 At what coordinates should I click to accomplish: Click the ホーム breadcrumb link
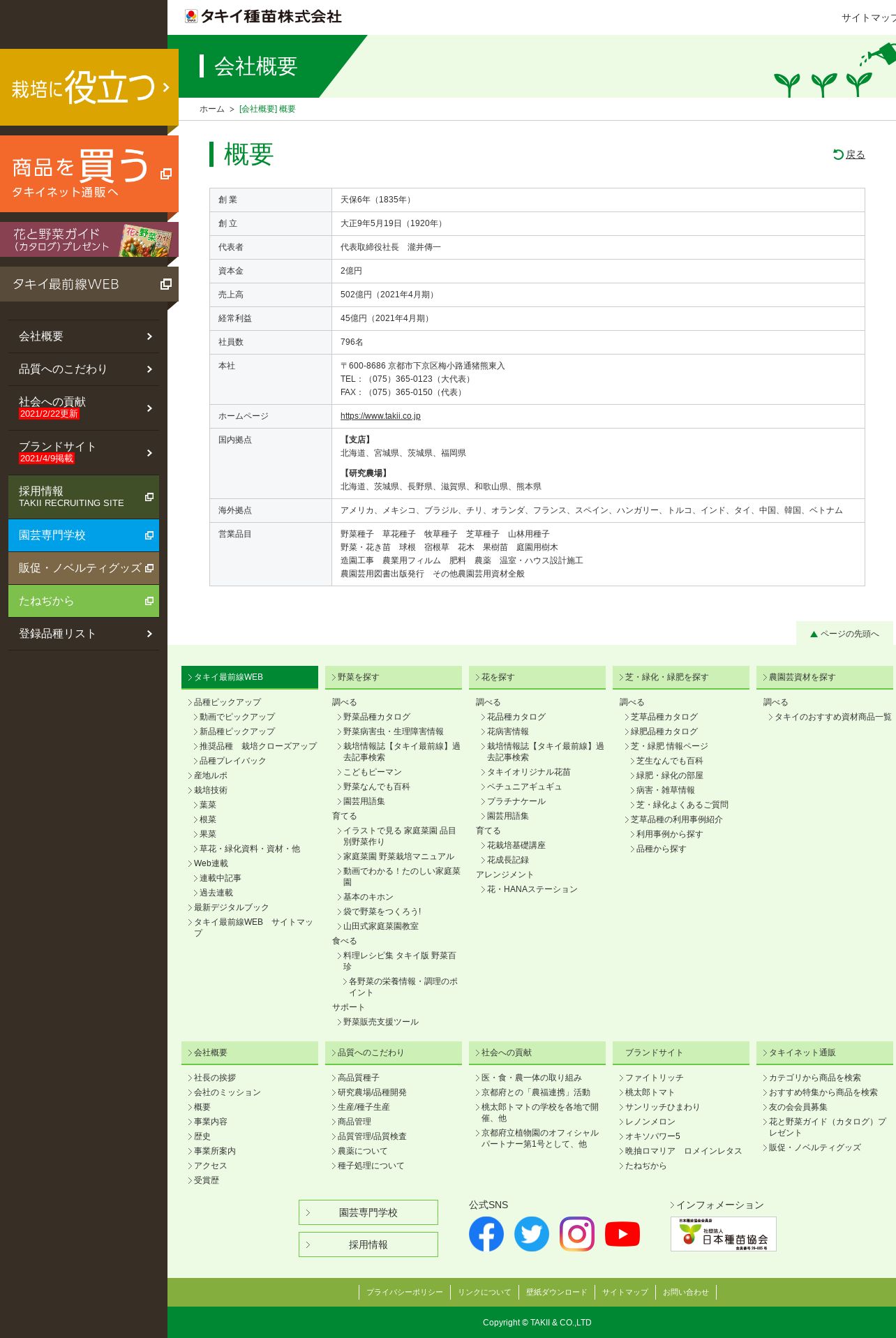pos(212,109)
